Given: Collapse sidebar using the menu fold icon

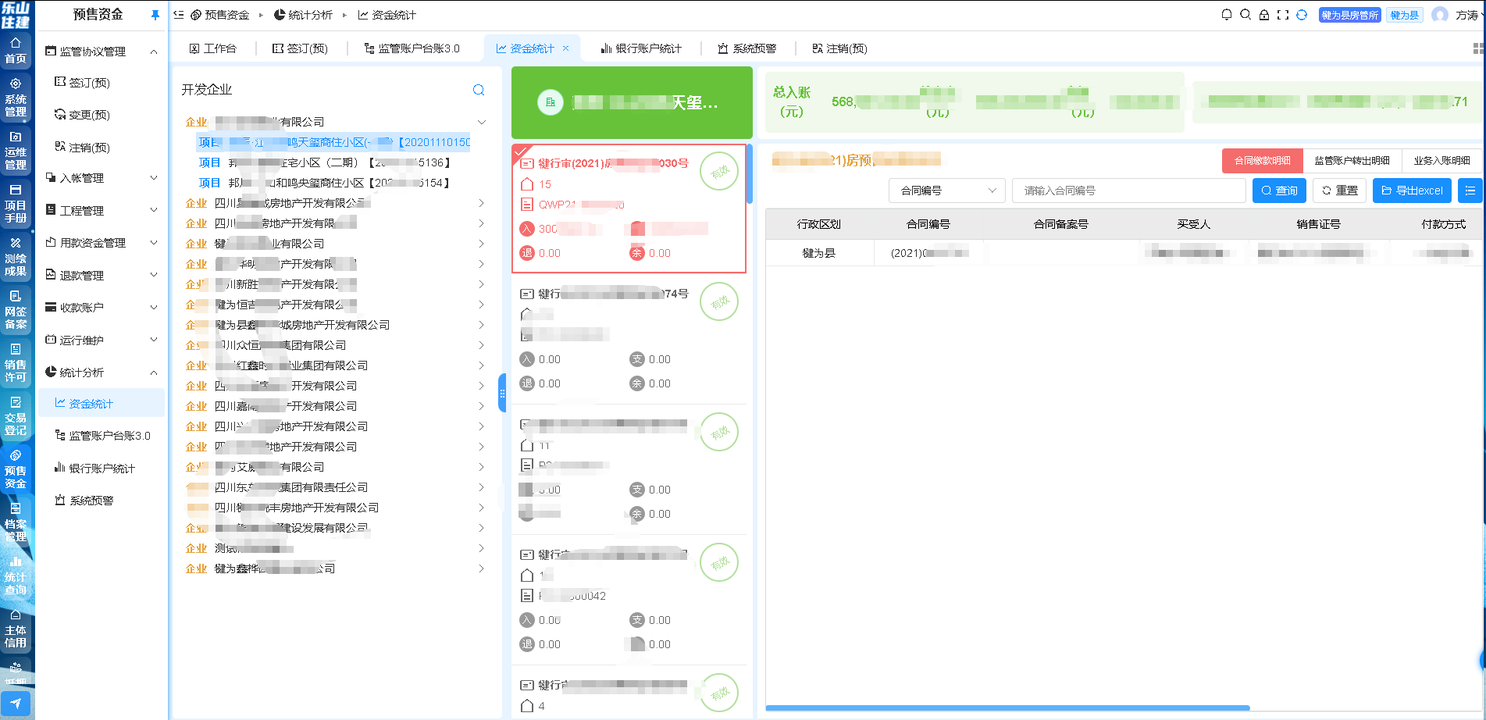Looking at the screenshot, I should [179, 15].
